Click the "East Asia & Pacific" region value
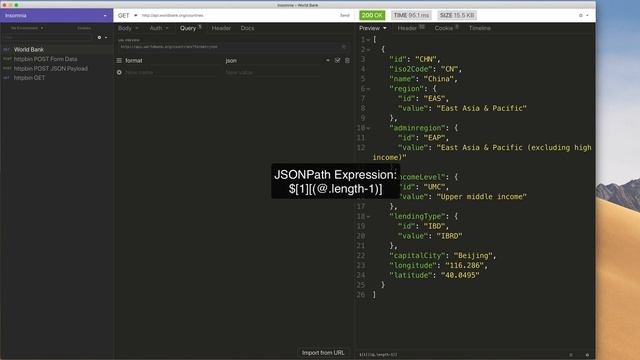The image size is (640, 360). click(x=482, y=108)
